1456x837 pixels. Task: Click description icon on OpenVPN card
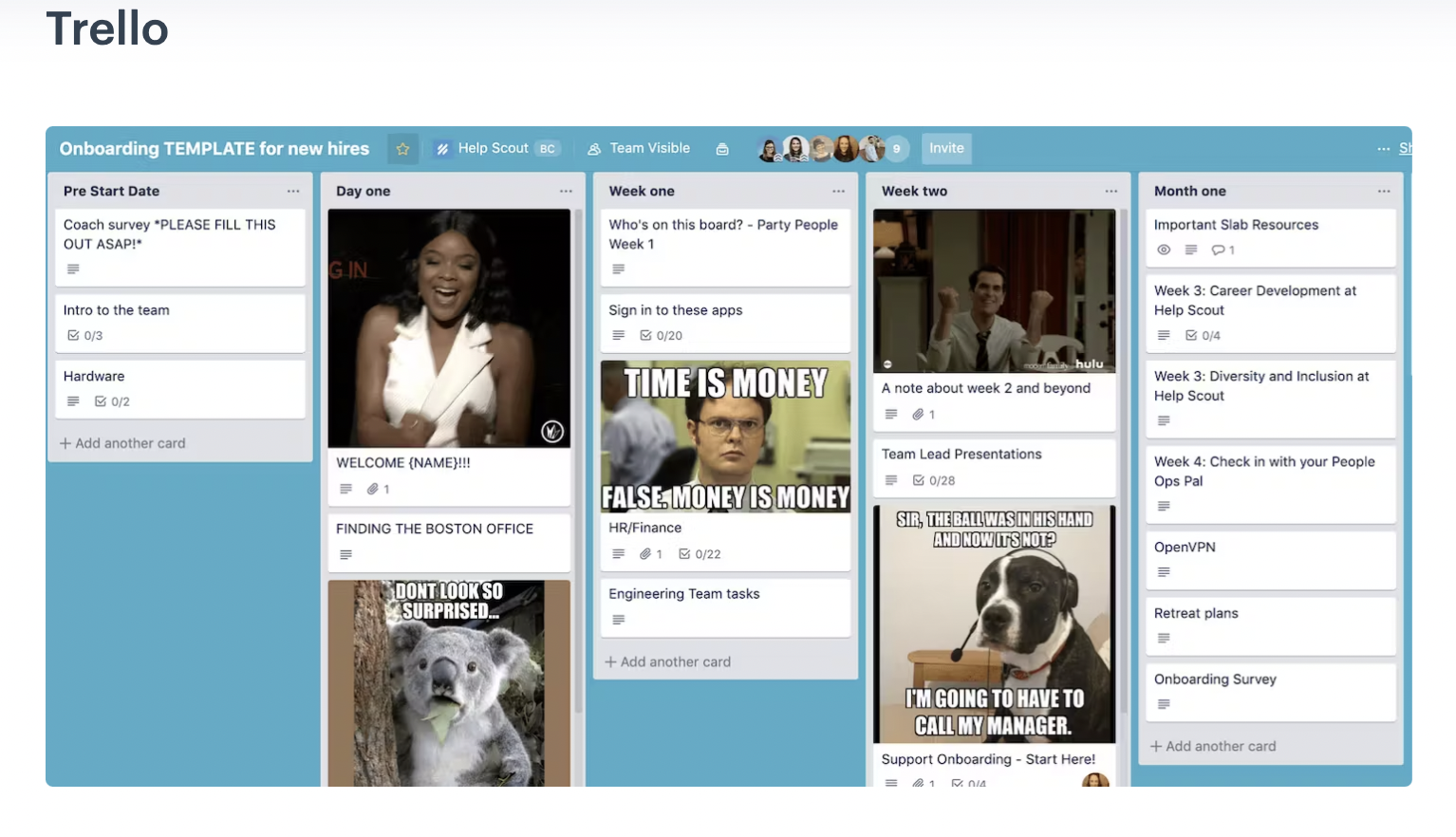1164,572
